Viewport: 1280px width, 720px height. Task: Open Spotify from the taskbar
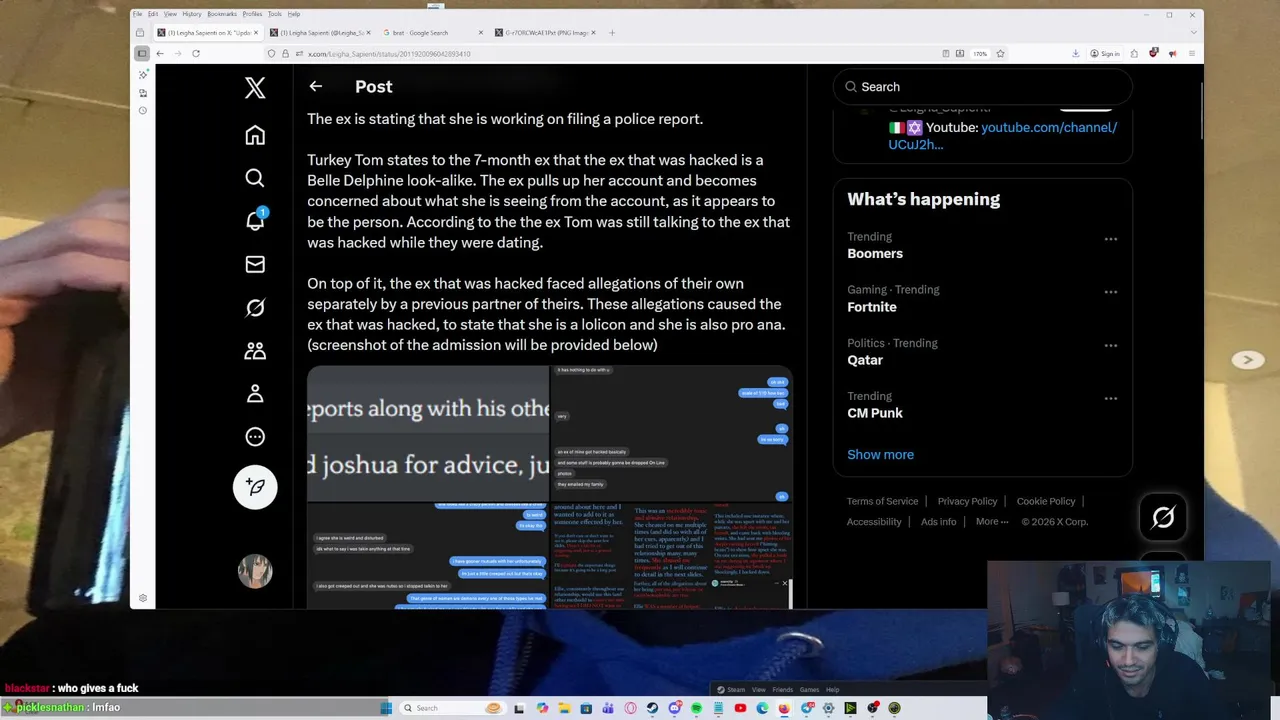coord(697,708)
